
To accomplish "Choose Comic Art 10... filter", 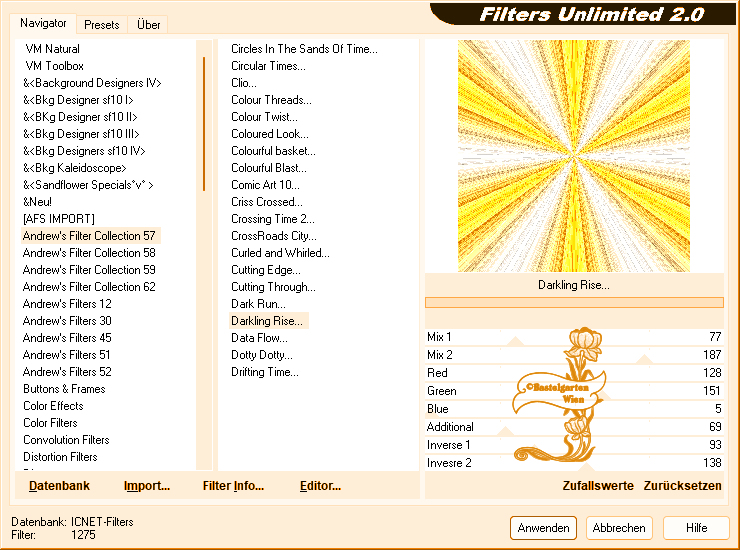I will (265, 185).
